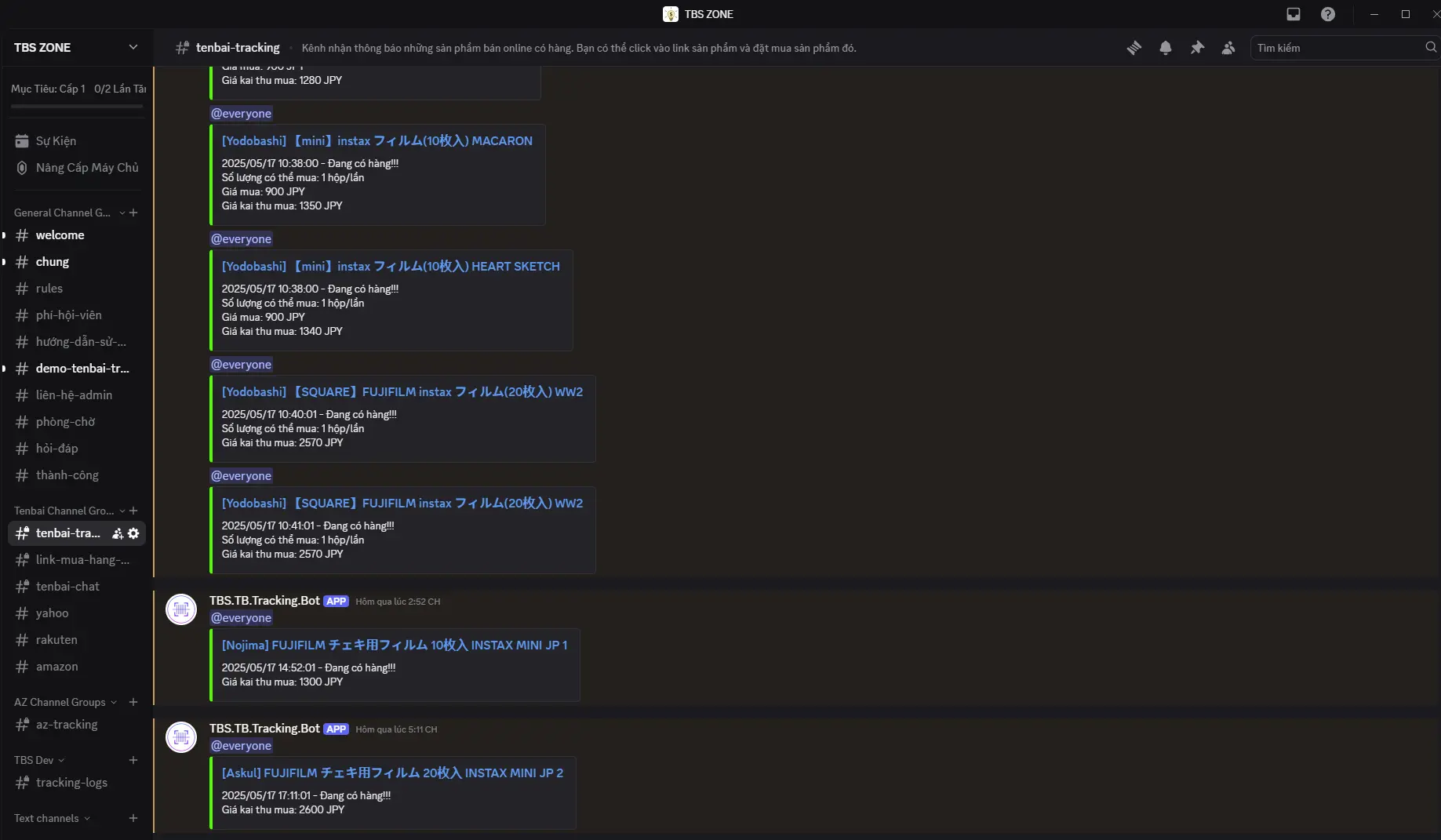
Task: Add channel plus beside AZ Channel Groups
Action: [133, 702]
